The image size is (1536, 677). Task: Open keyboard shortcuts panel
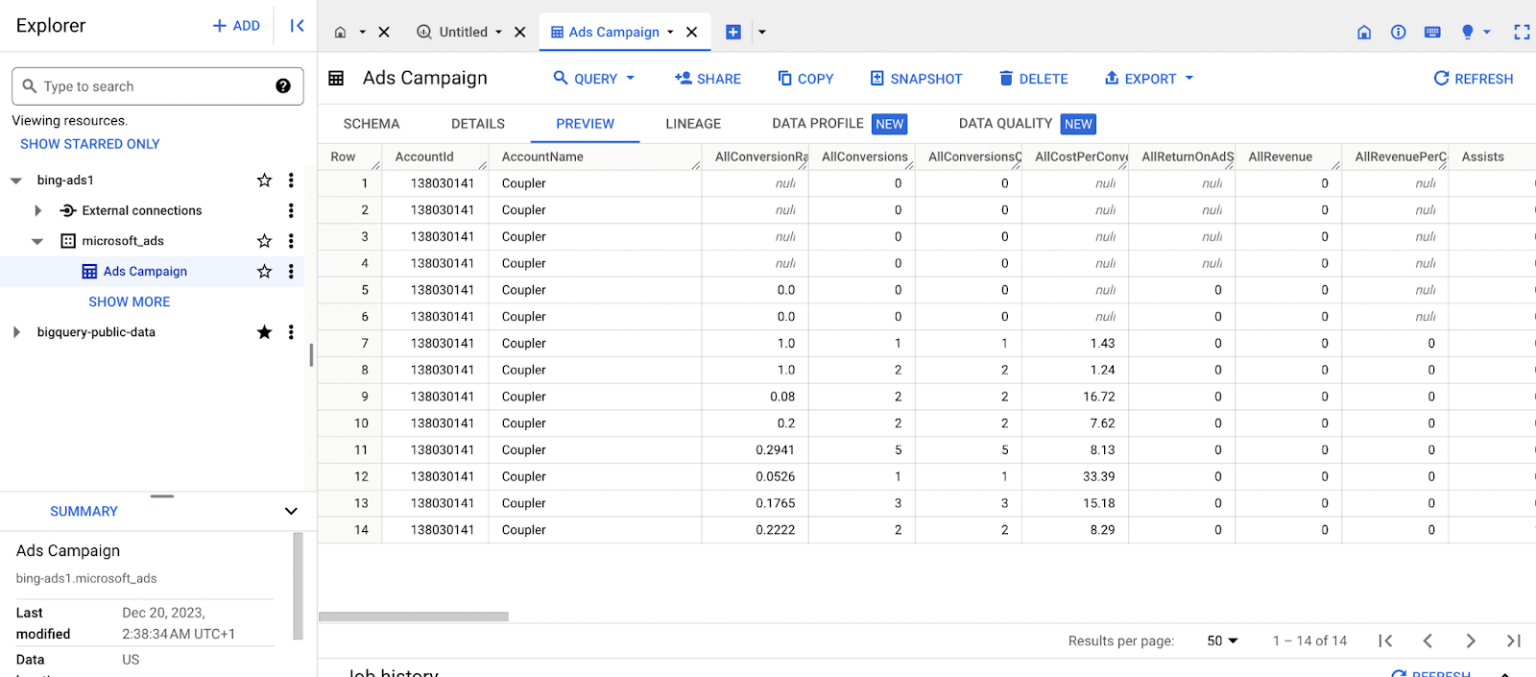[x=1432, y=32]
